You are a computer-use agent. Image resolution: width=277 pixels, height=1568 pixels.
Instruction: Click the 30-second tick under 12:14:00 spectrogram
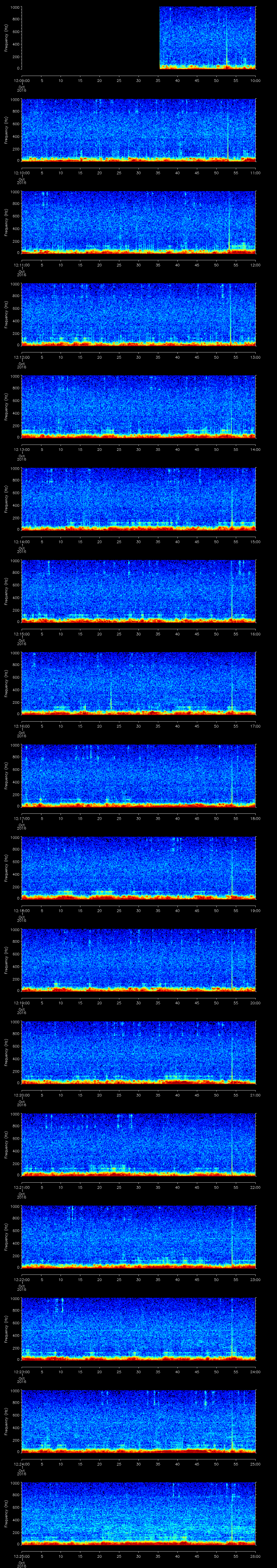tap(138, 541)
